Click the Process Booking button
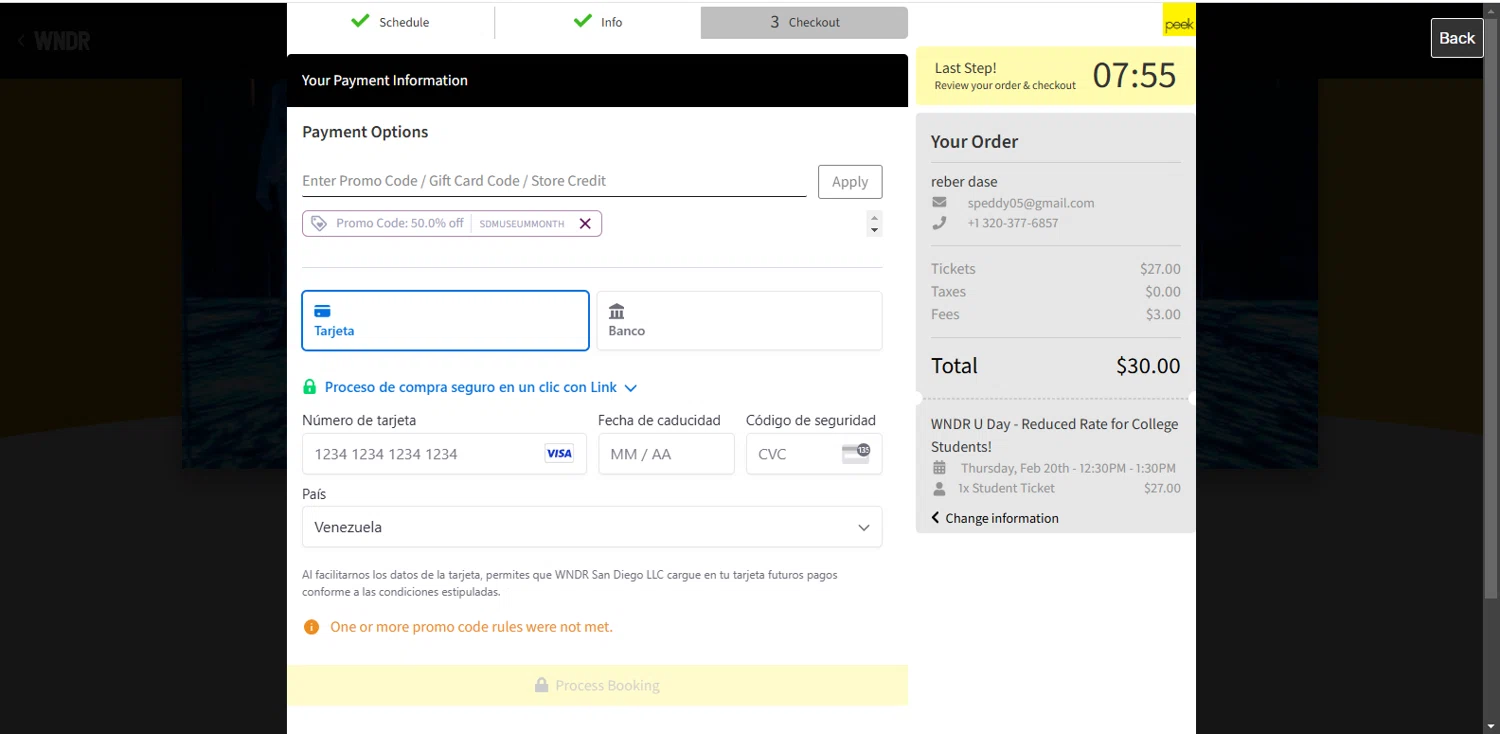Screen dimensions: 1500x734 coord(597,685)
